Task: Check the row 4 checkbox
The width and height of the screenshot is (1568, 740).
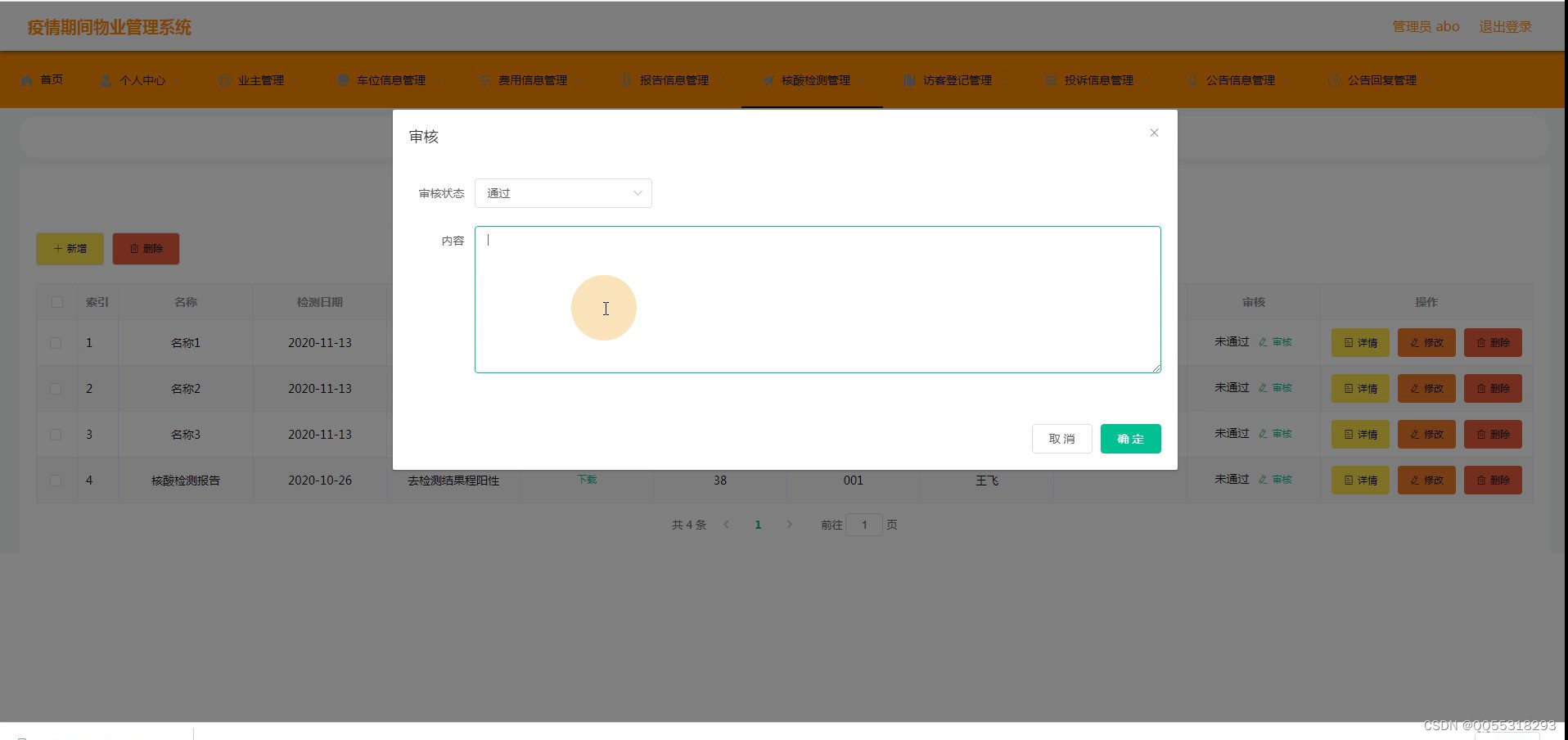Action: (x=56, y=481)
